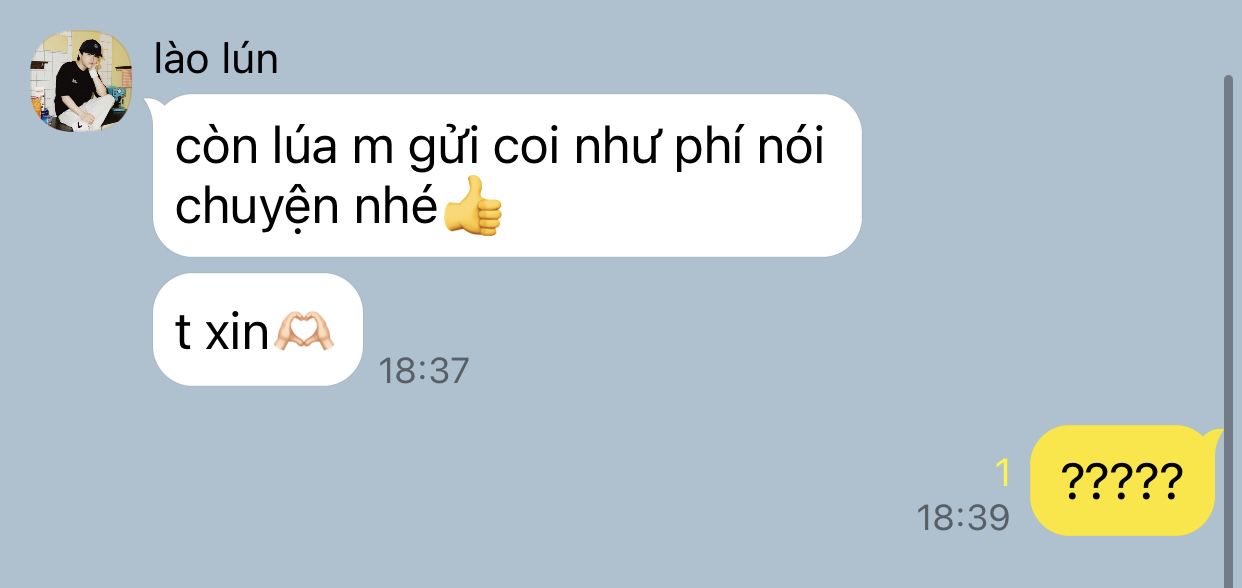Select the 't xin' message bubble
The image size is (1242, 588).
(257, 330)
